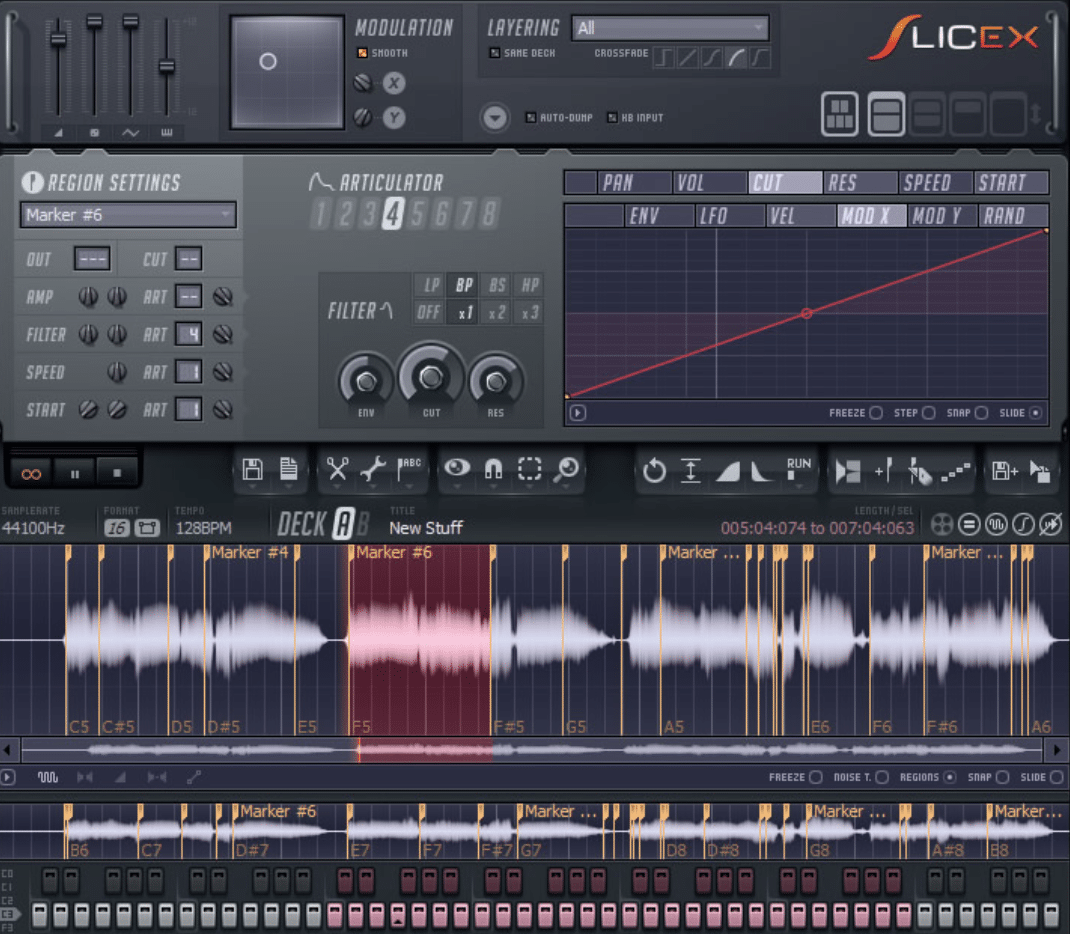
Task: Click the waveform icon below the scrollbar
Action: (48, 777)
